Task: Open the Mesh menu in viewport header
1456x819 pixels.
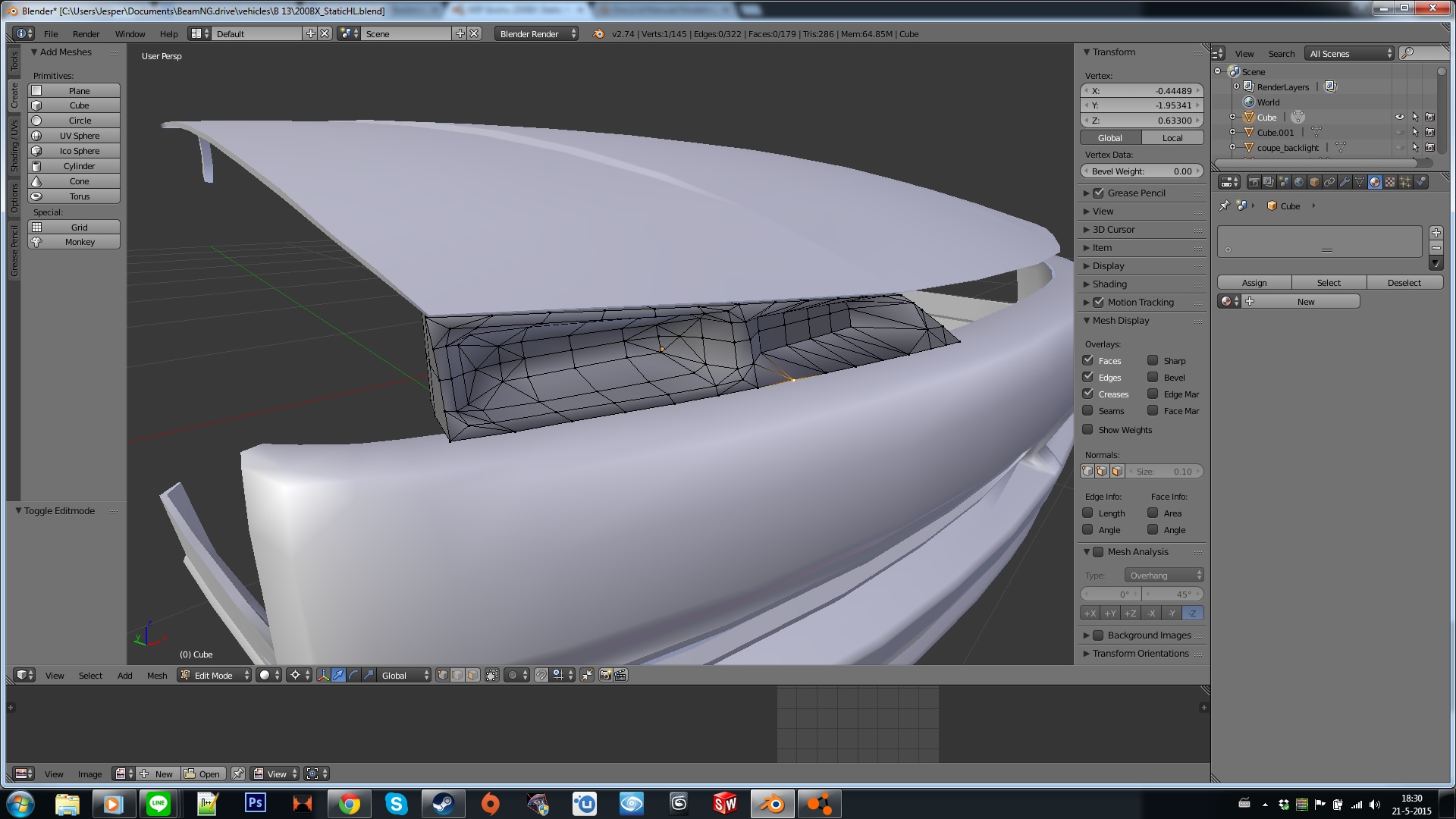Action: pyautogui.click(x=157, y=675)
